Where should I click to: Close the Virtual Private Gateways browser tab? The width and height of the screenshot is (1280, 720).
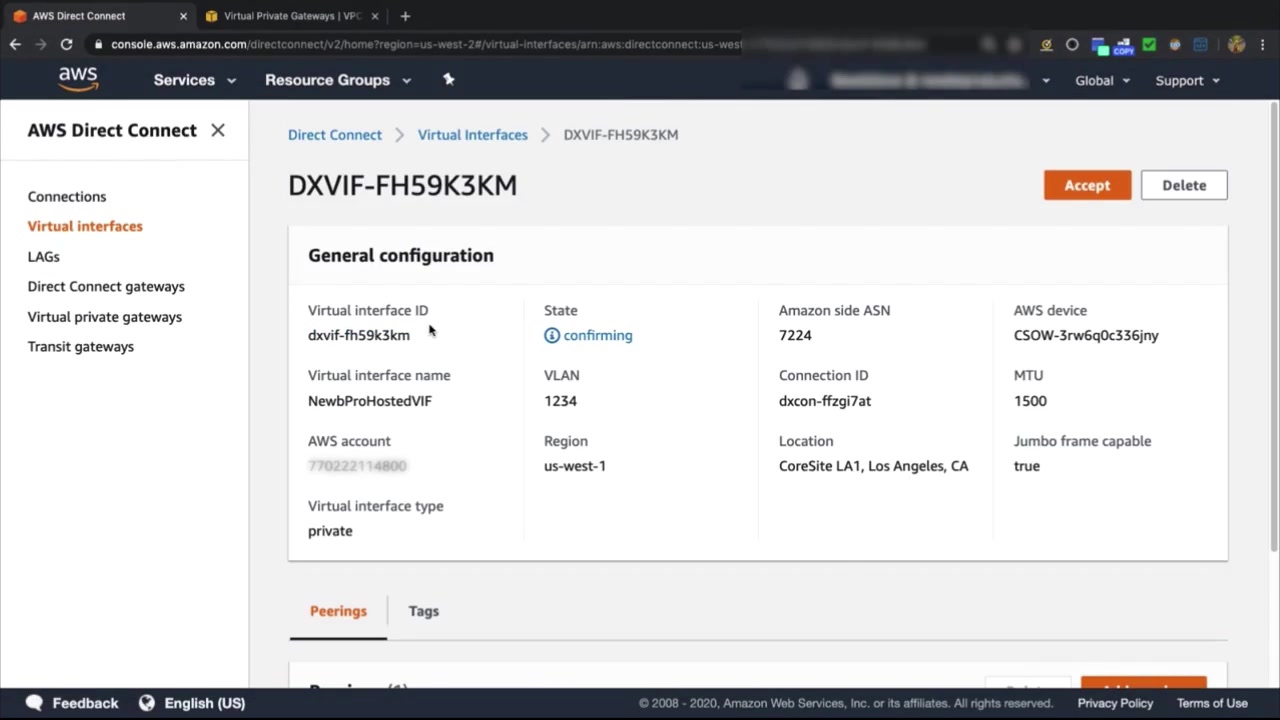pyautogui.click(x=375, y=16)
